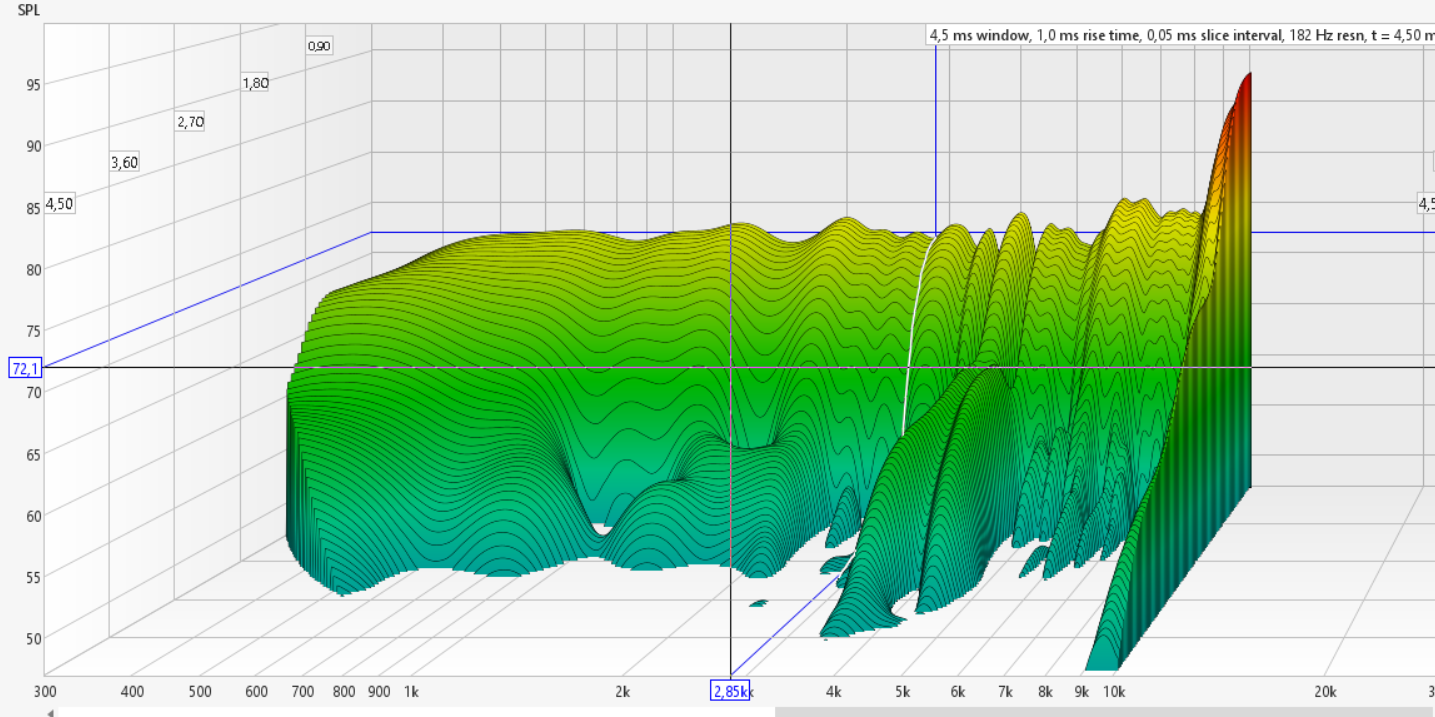Viewport: 1435px width, 717px height.
Task: Click the waterfall legend text starting '4,5 ms window'
Action: 1180,35
